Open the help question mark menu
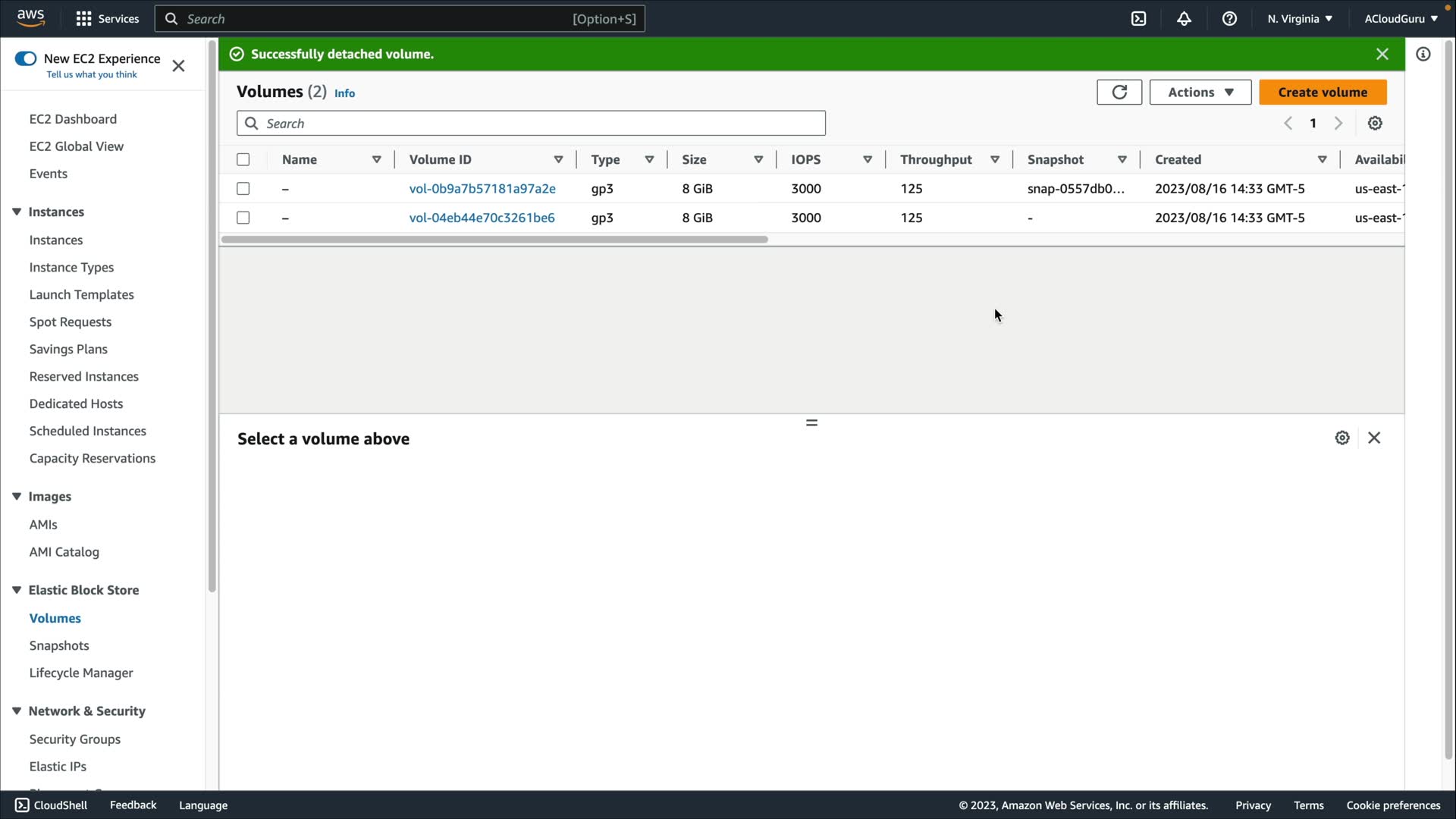 pyautogui.click(x=1229, y=19)
